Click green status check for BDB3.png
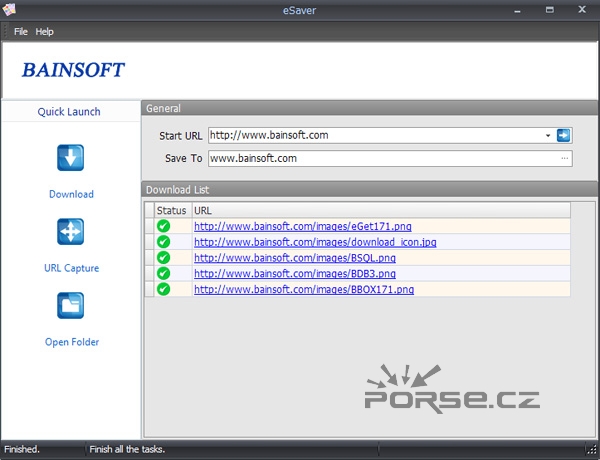600x460 pixels. 164,273
